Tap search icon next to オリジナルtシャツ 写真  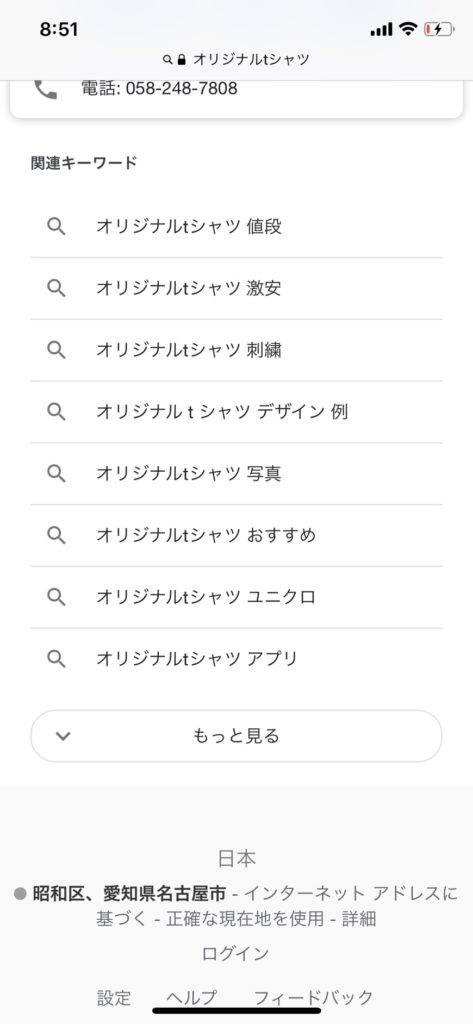[x=56, y=473]
